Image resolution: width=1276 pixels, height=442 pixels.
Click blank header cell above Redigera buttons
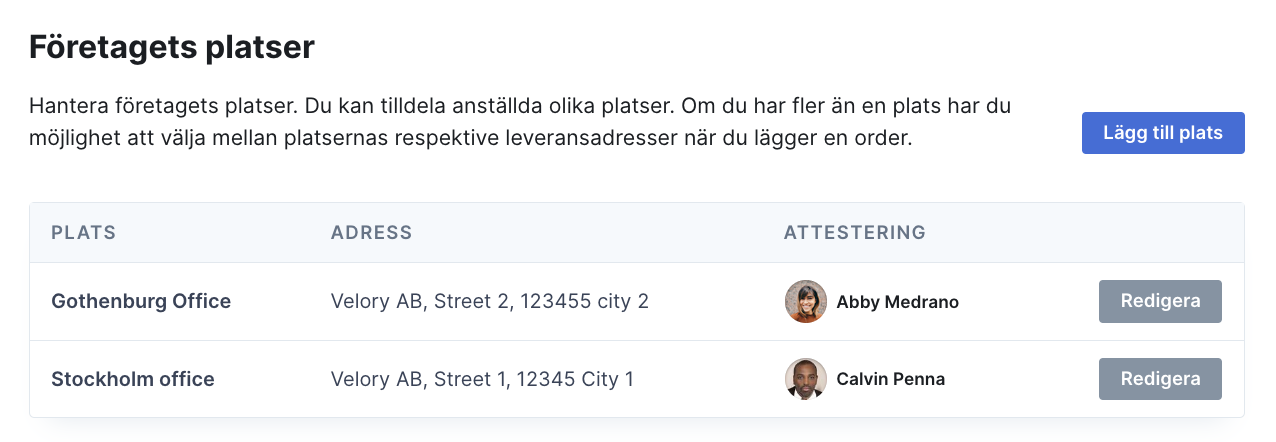point(1160,233)
